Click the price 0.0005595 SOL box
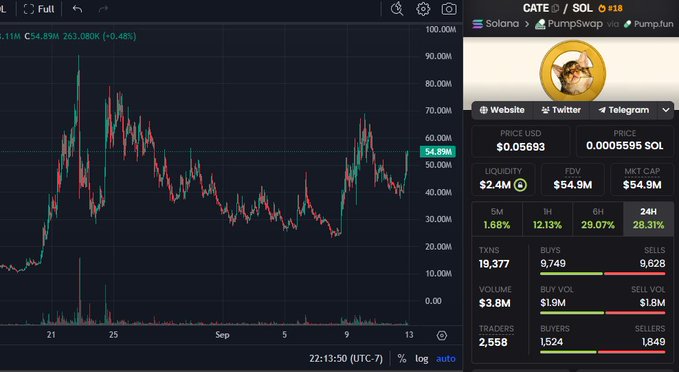Viewport: 679px width, 372px height. coord(624,141)
